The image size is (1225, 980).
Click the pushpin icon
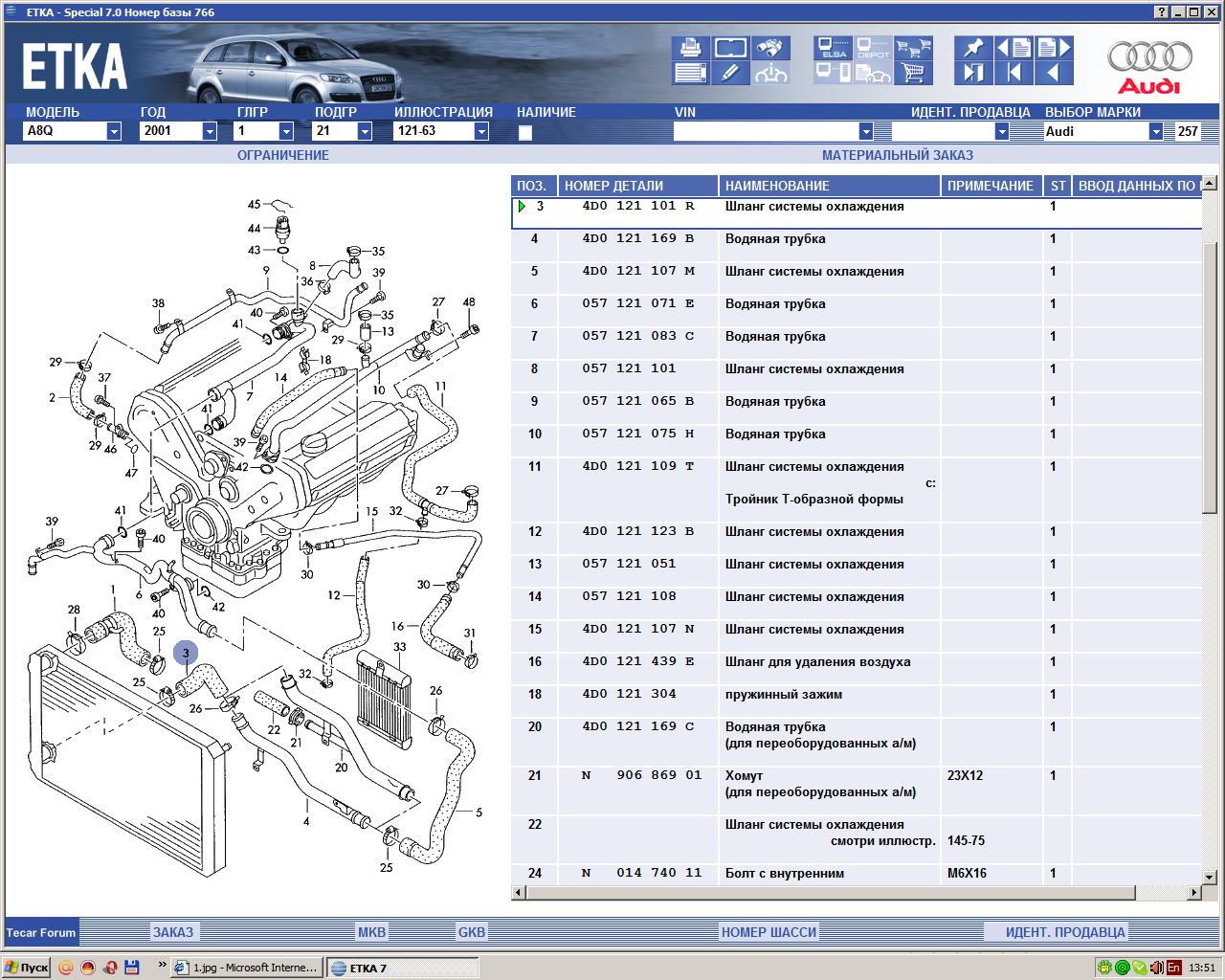pyautogui.click(x=973, y=48)
